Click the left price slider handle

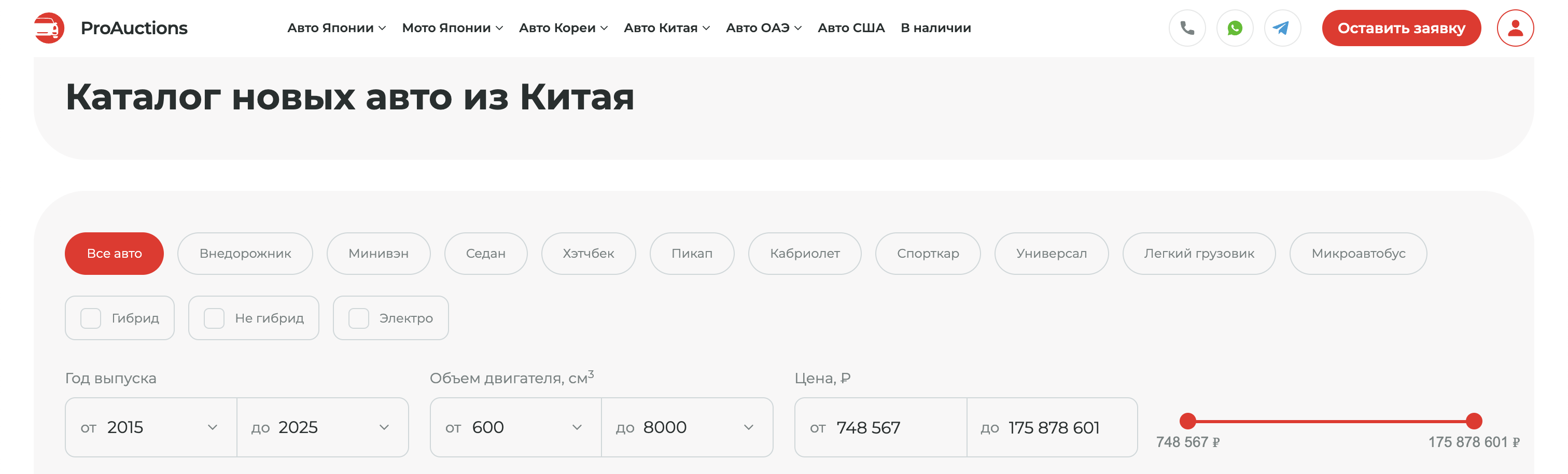pyautogui.click(x=1187, y=421)
